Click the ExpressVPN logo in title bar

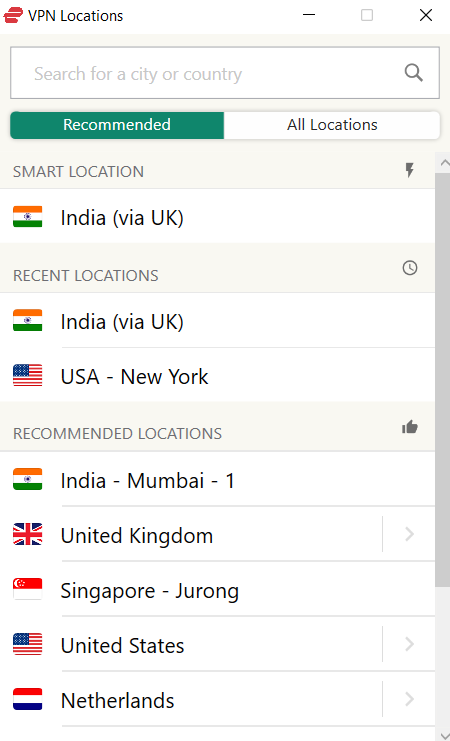pos(13,15)
